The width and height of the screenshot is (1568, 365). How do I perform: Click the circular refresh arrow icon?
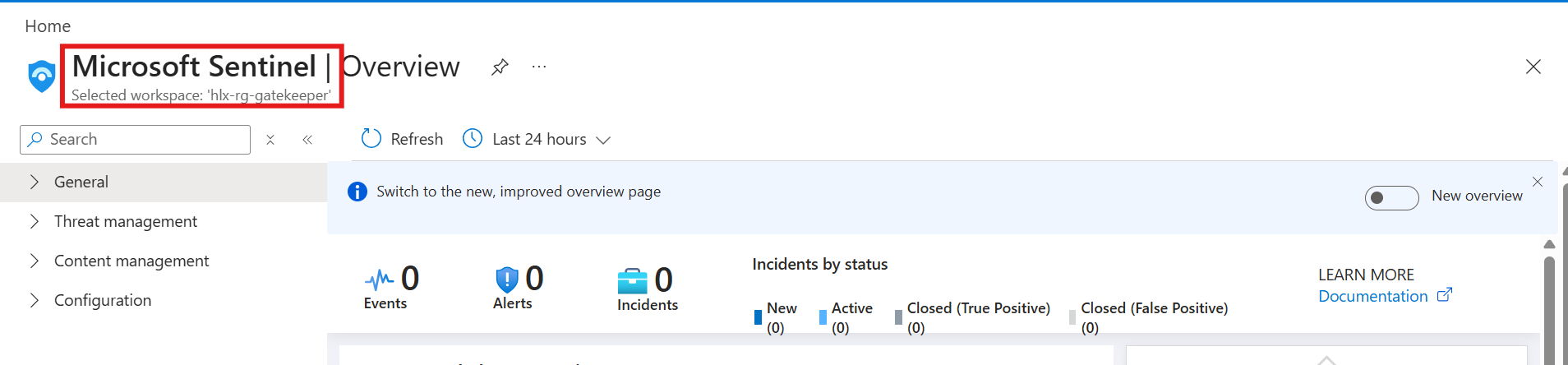(x=371, y=138)
